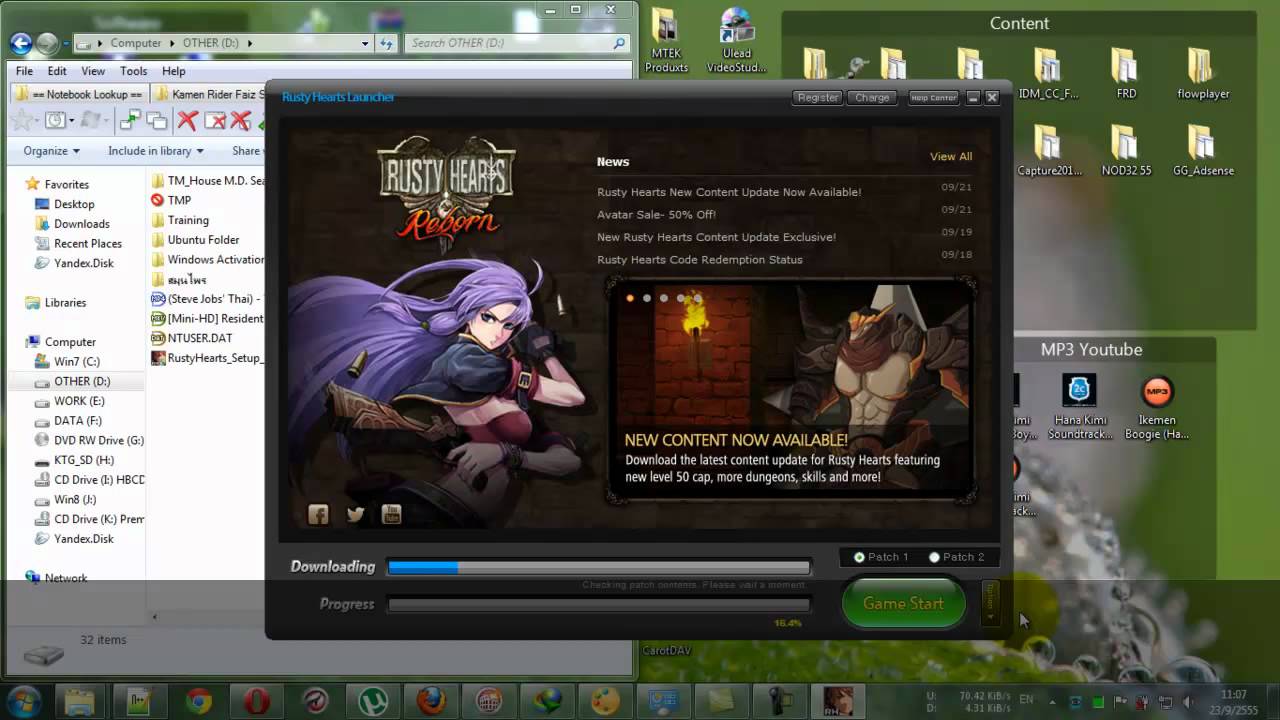Open the launcher's YouTube icon
This screenshot has width=1280, height=720.
[391, 515]
